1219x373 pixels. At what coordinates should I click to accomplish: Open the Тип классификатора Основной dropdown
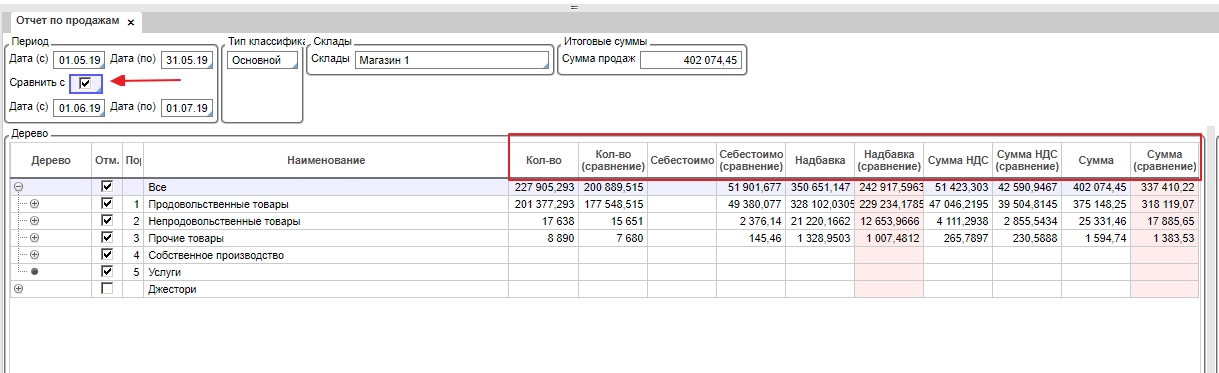click(x=262, y=60)
